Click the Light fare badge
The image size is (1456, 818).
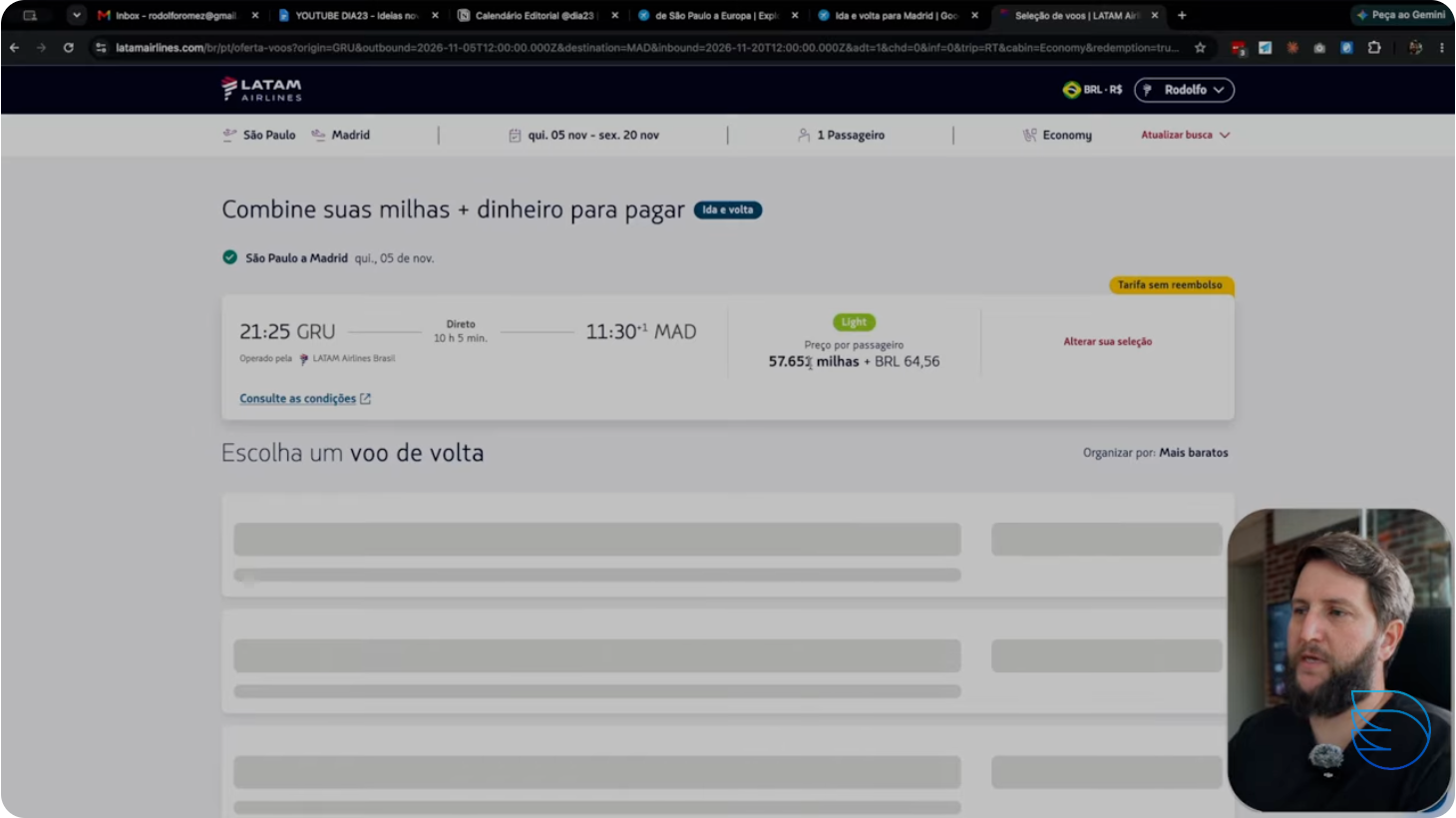tap(854, 322)
